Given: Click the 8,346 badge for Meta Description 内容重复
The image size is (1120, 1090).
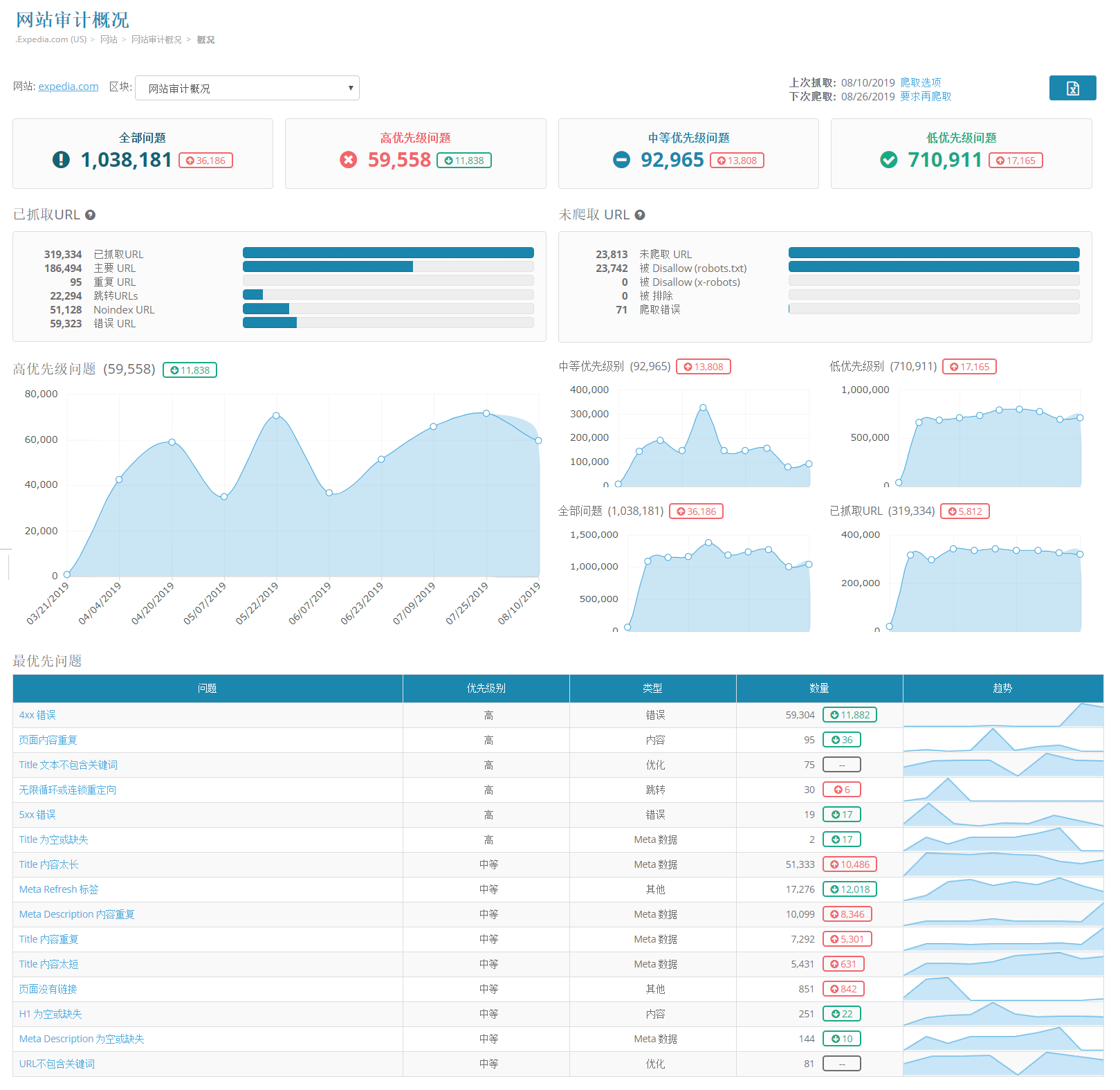Looking at the screenshot, I should (847, 914).
